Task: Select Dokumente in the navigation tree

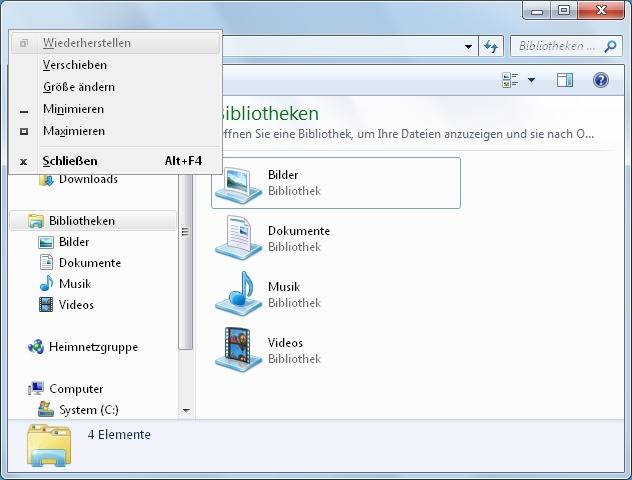Action: tap(90, 263)
